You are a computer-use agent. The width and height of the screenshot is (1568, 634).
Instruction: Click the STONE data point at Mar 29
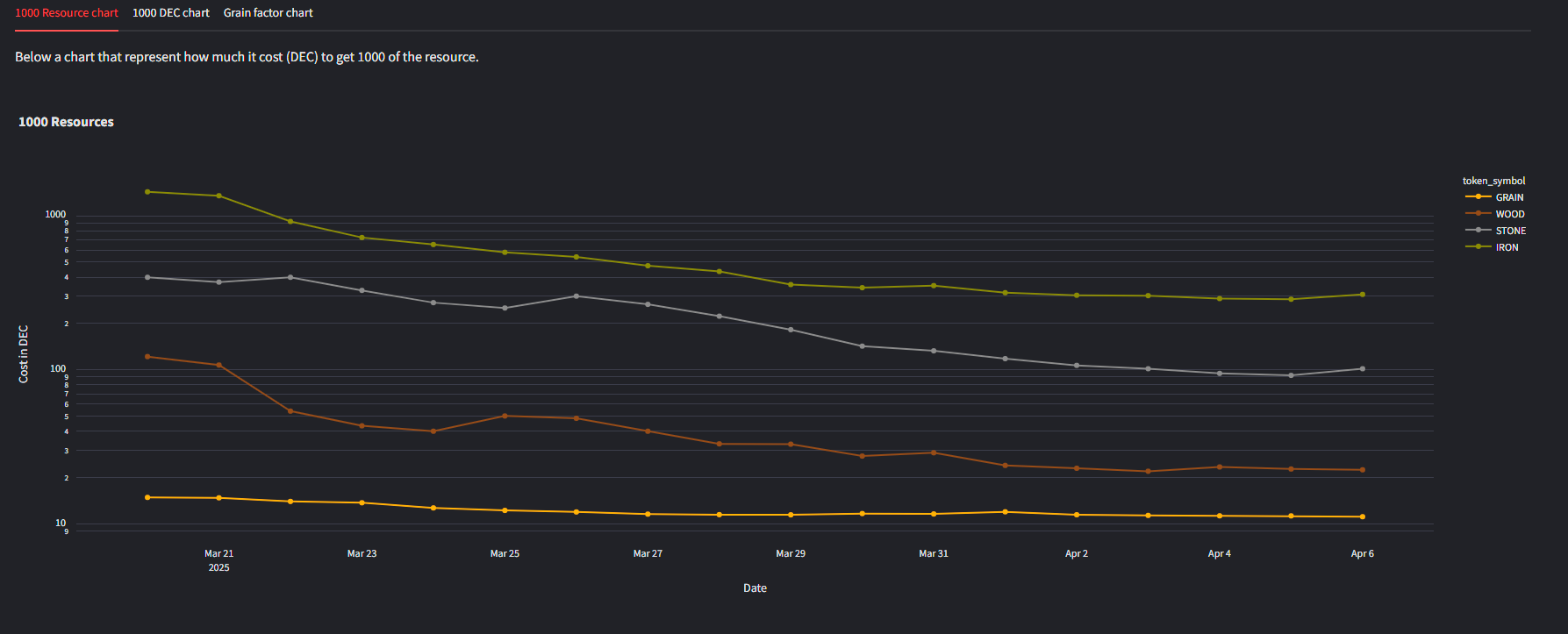pos(791,330)
